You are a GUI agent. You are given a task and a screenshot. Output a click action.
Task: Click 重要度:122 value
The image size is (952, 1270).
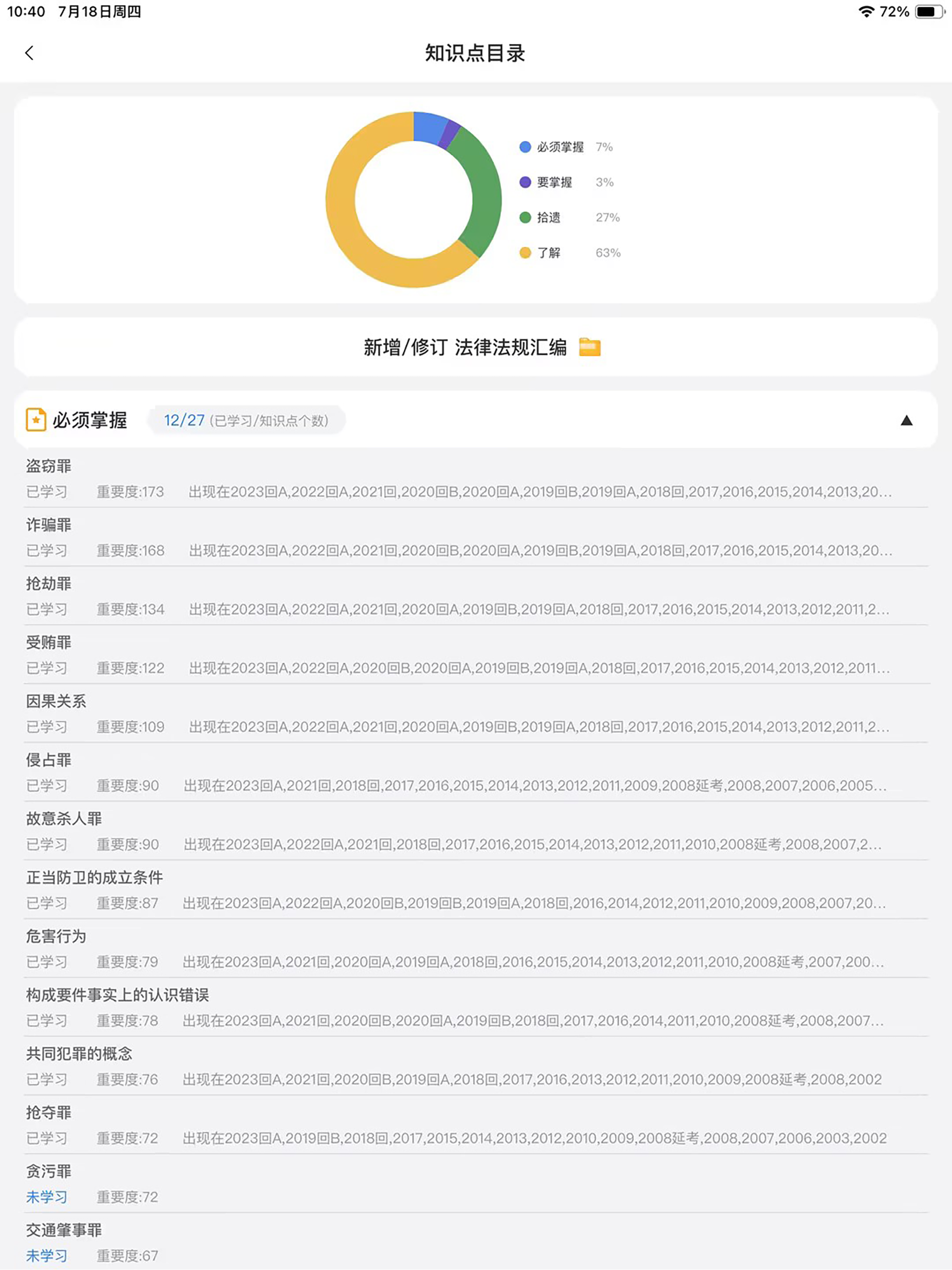(x=130, y=668)
